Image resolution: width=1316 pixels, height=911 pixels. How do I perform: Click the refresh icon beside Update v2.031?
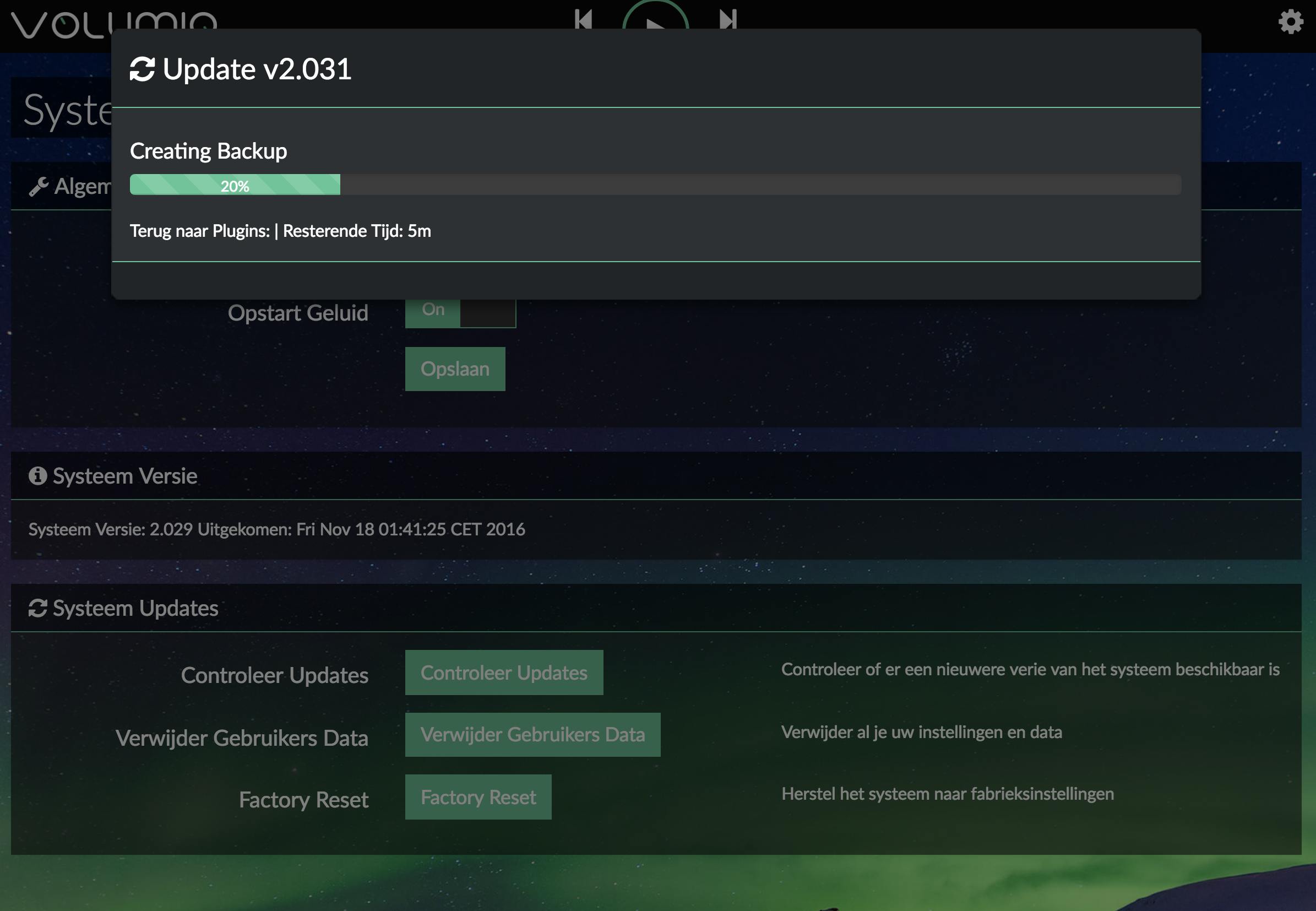tap(142, 69)
